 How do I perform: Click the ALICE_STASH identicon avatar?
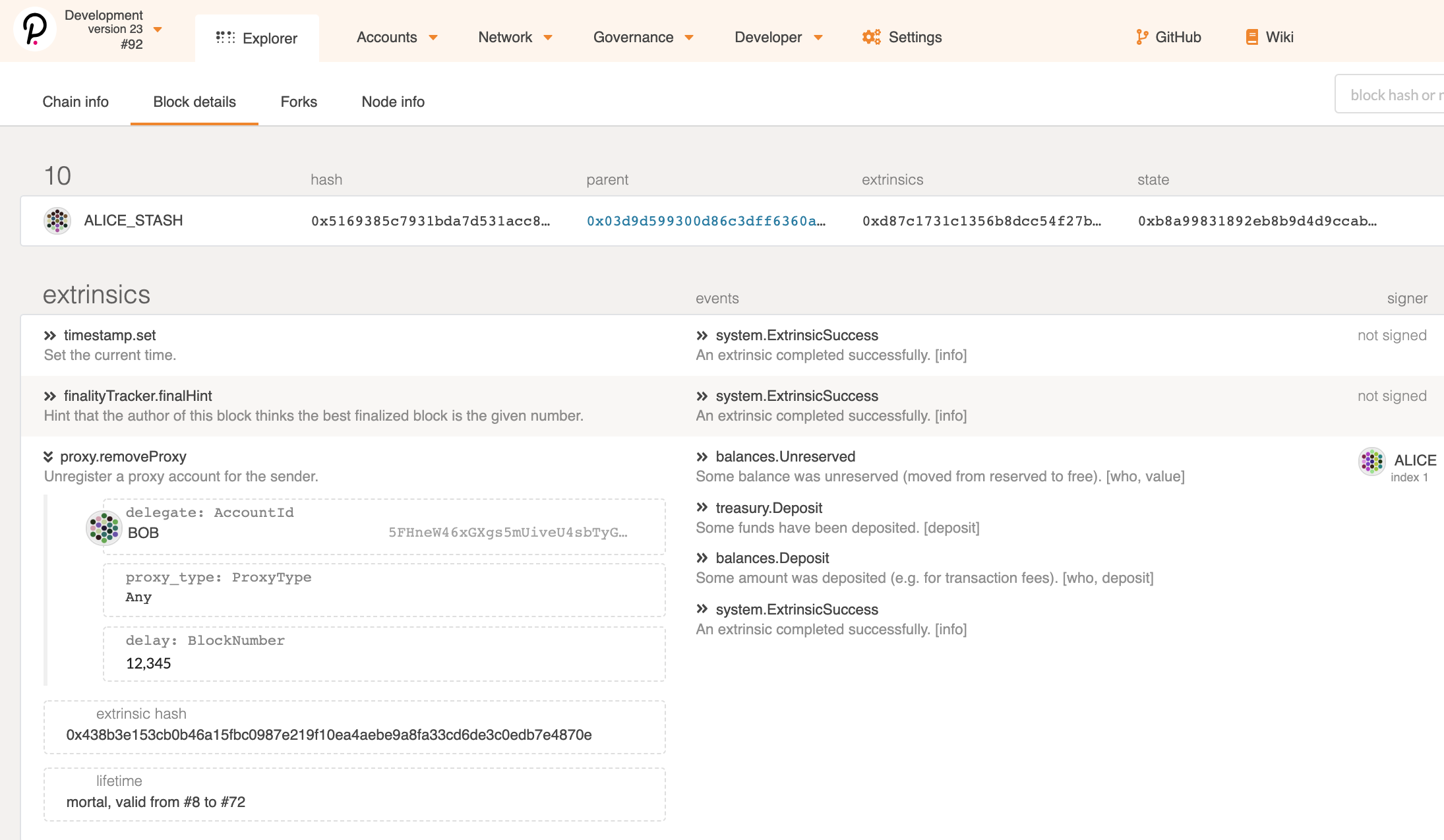(57, 221)
